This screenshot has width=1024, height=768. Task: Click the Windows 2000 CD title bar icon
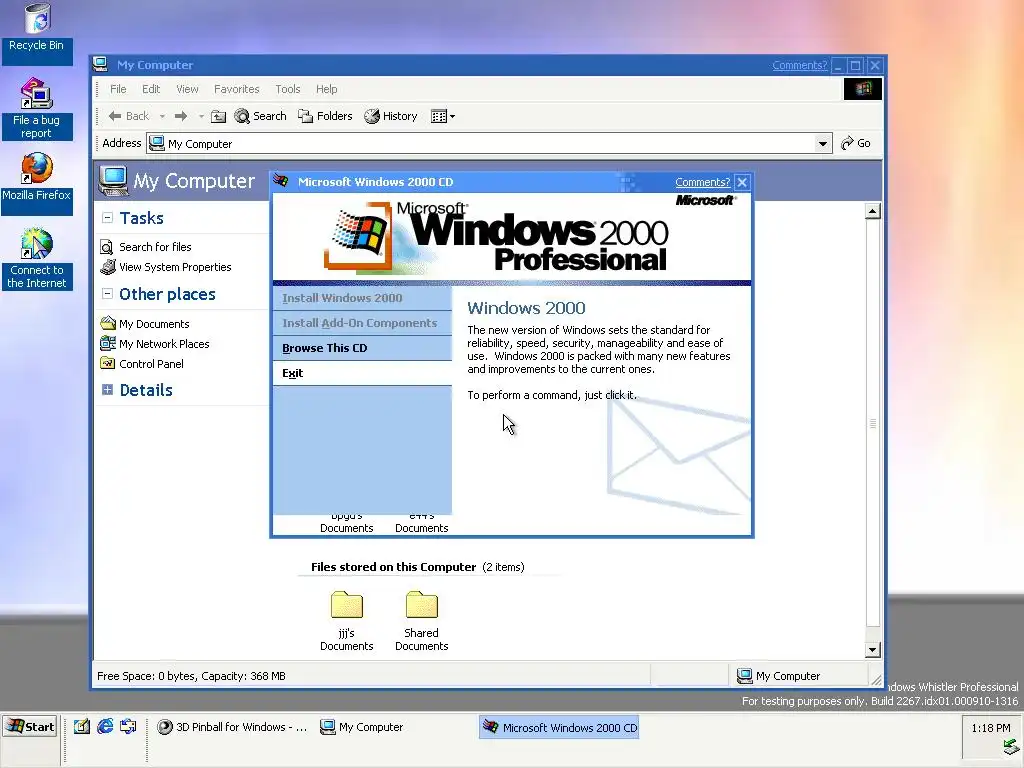pyautogui.click(x=281, y=182)
